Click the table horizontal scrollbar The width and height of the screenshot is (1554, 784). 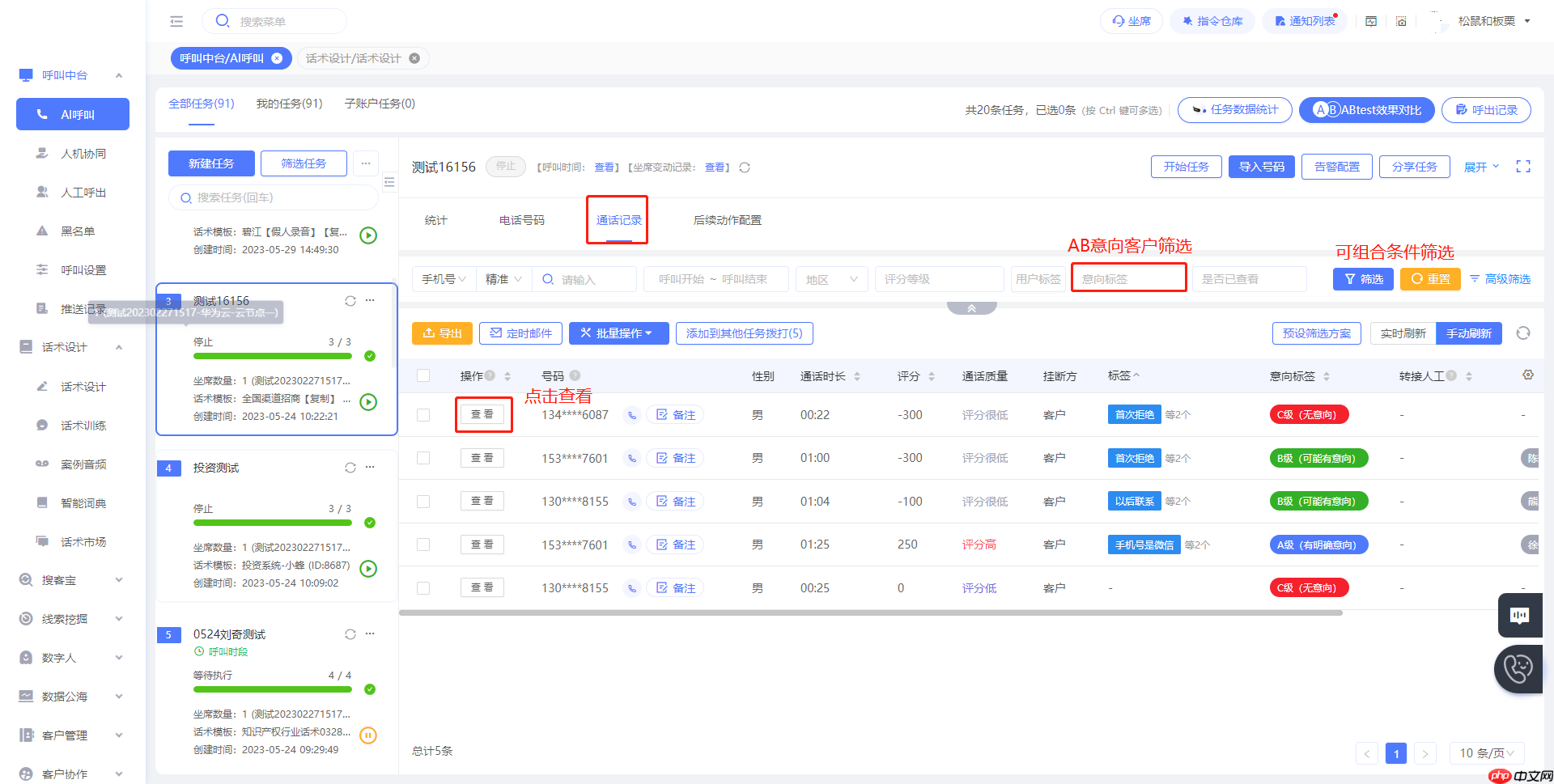tap(871, 612)
